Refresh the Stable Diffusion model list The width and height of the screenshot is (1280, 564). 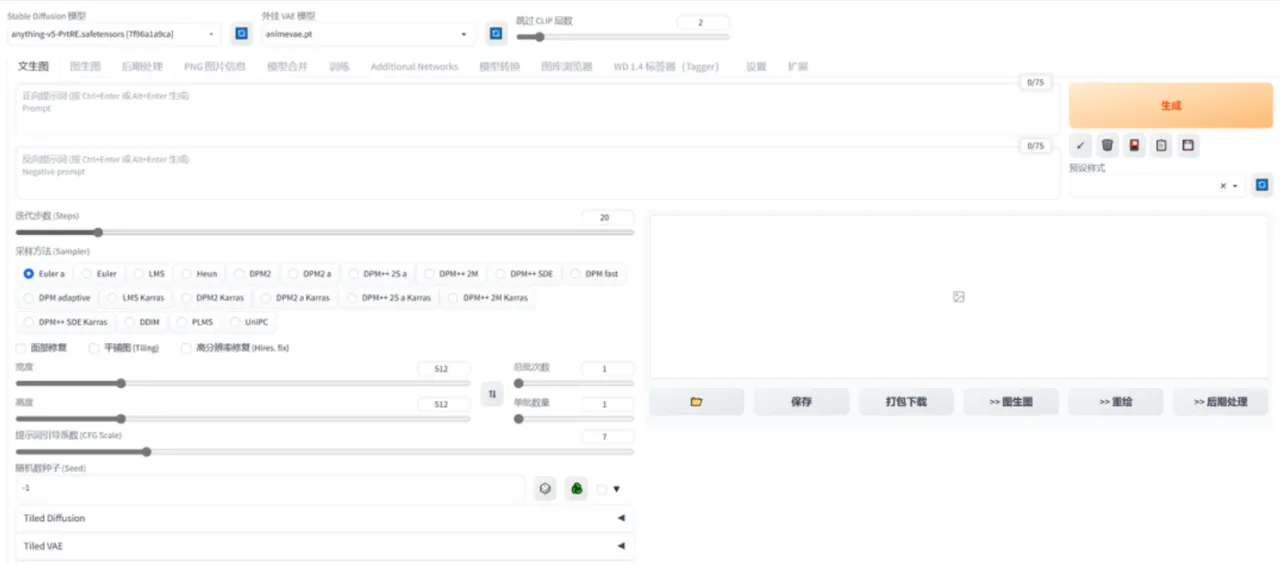coord(241,34)
